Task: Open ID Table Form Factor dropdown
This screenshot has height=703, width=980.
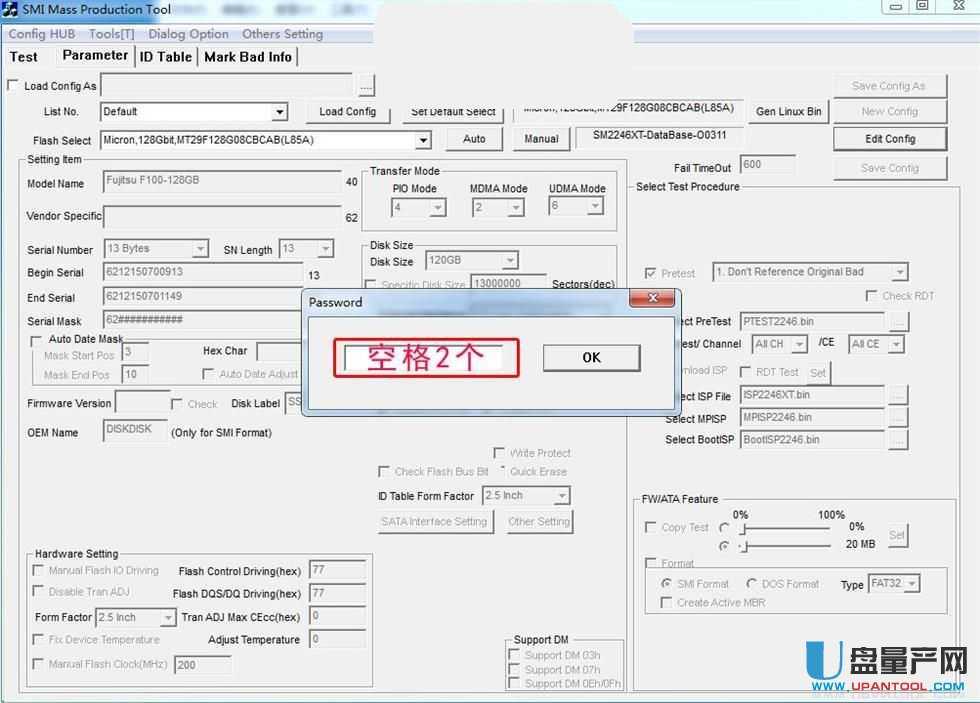Action: click(562, 496)
